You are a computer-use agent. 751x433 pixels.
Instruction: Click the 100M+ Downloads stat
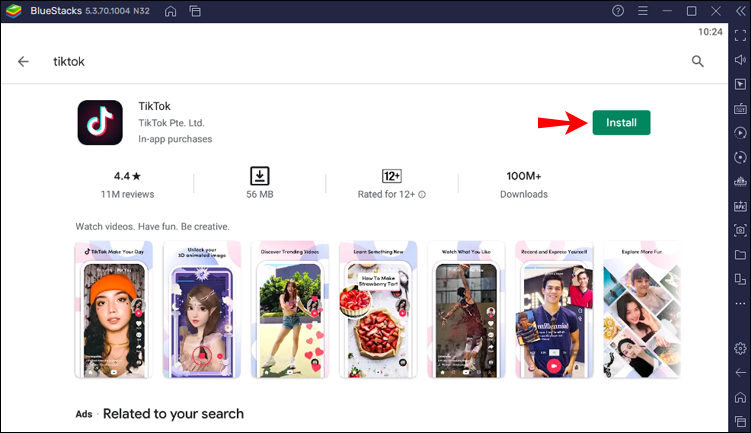pos(524,184)
